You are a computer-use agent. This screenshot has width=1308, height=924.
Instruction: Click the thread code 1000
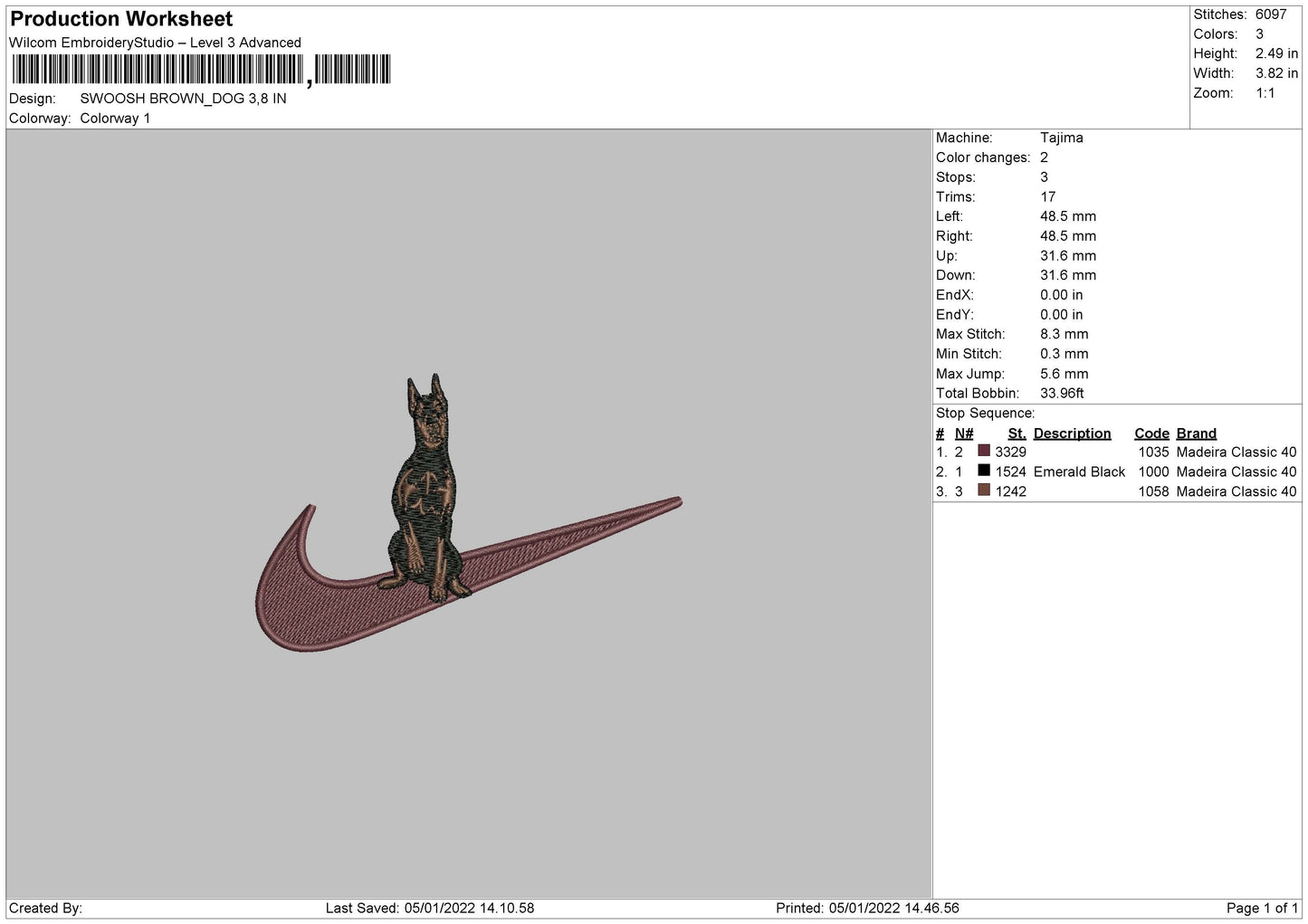click(x=1153, y=472)
